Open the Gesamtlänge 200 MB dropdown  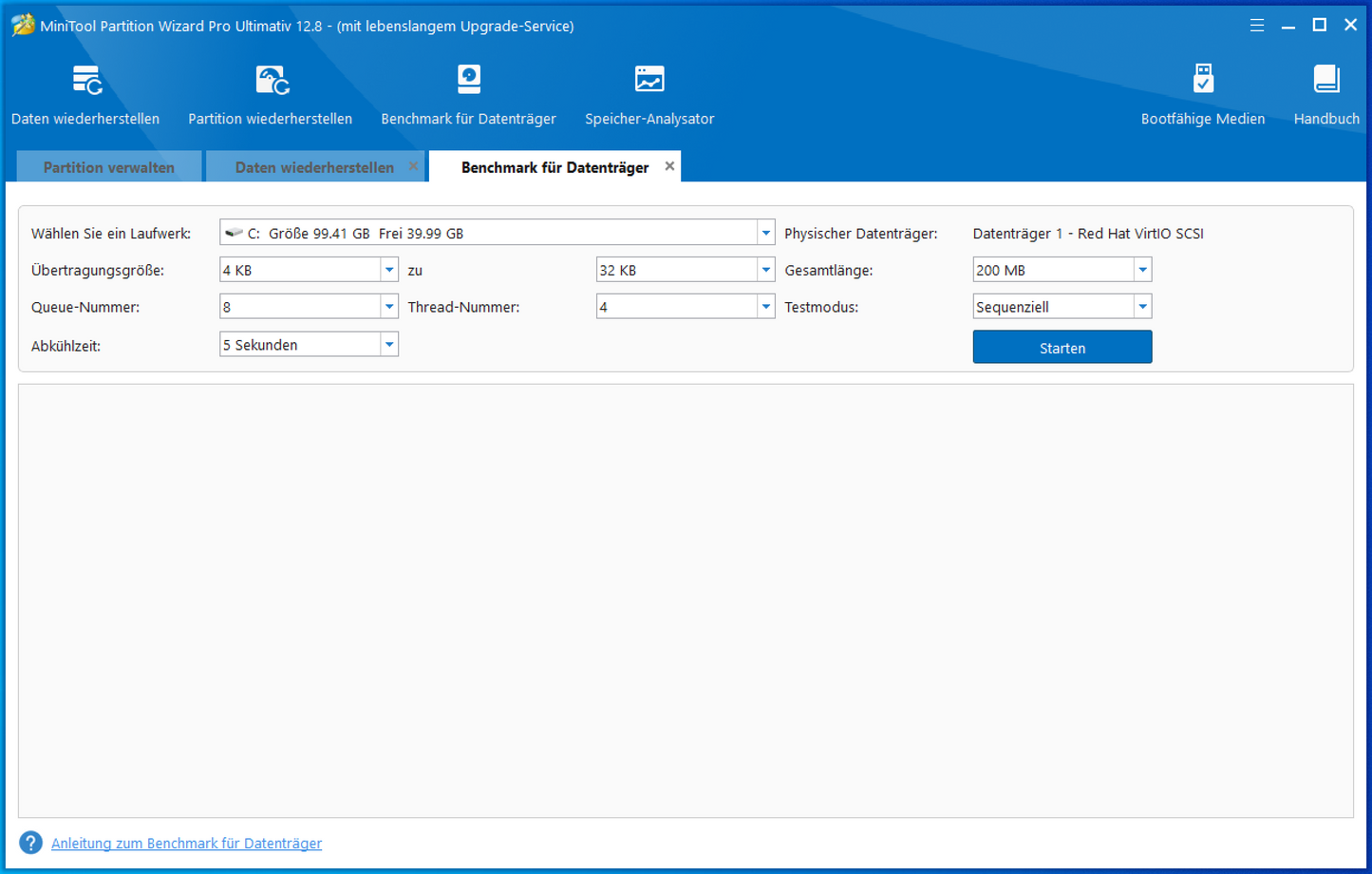pos(1142,270)
